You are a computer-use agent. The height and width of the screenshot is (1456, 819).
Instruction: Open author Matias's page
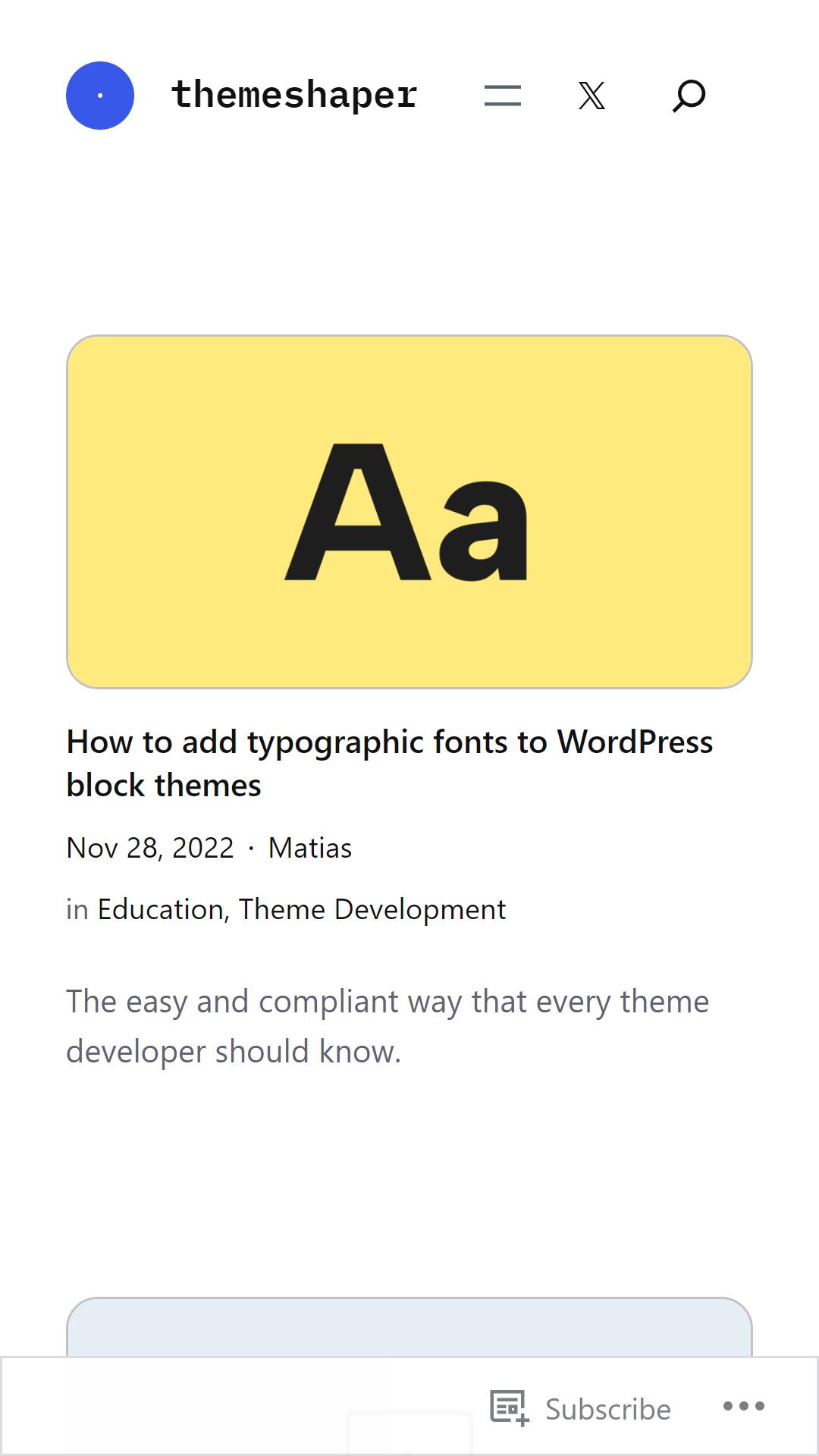[x=310, y=848]
